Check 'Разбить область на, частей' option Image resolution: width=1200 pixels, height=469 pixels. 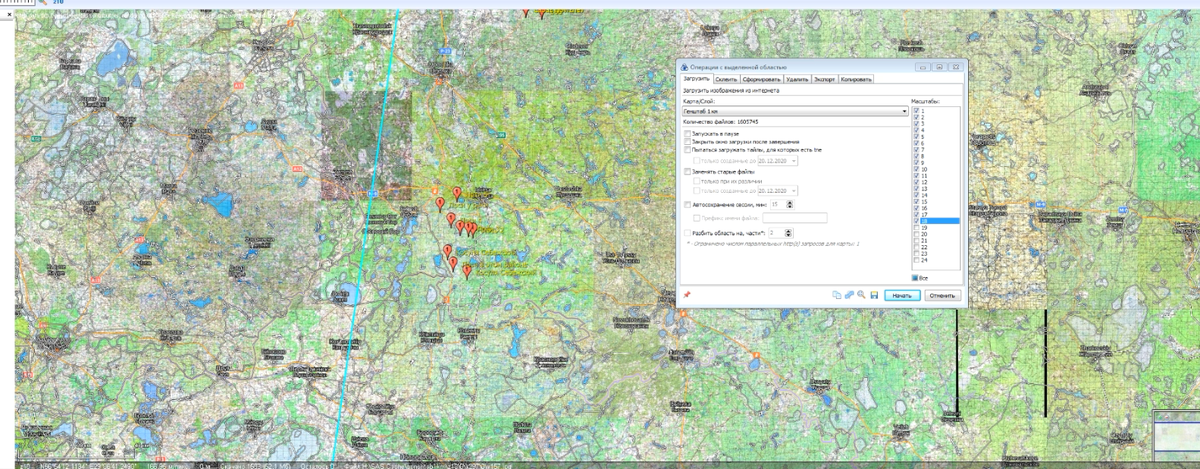687,233
